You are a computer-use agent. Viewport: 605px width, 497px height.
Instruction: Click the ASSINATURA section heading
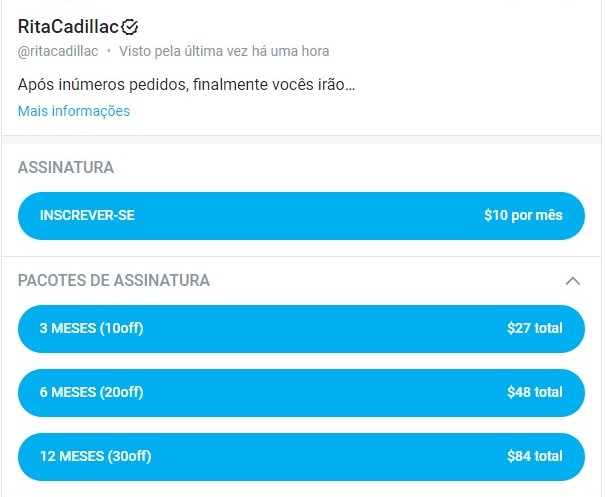66,168
